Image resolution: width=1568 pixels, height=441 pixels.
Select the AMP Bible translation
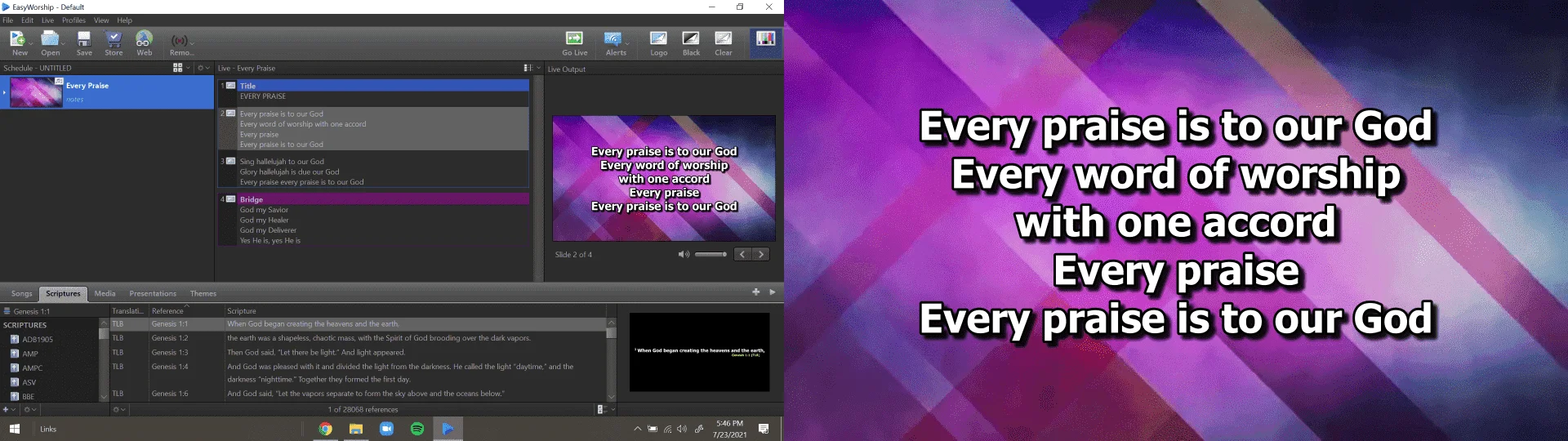pos(30,354)
